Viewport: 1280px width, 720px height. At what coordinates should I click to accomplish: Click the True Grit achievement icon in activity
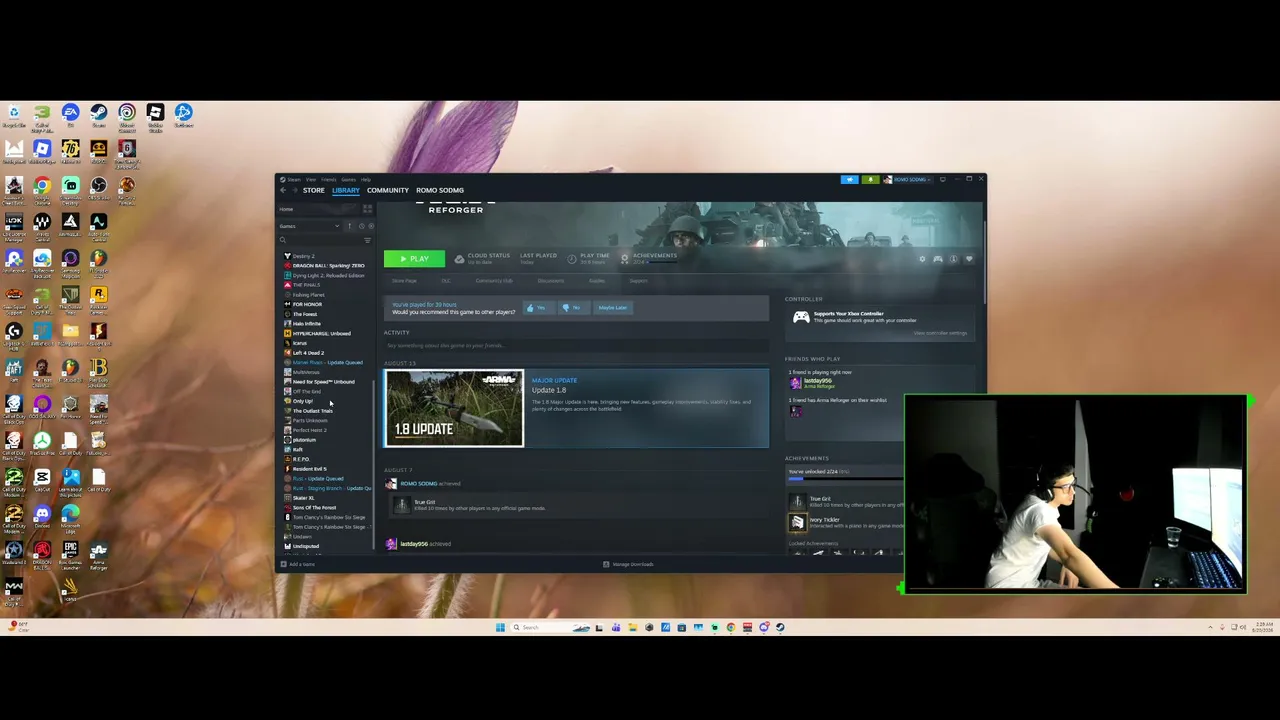(402, 504)
